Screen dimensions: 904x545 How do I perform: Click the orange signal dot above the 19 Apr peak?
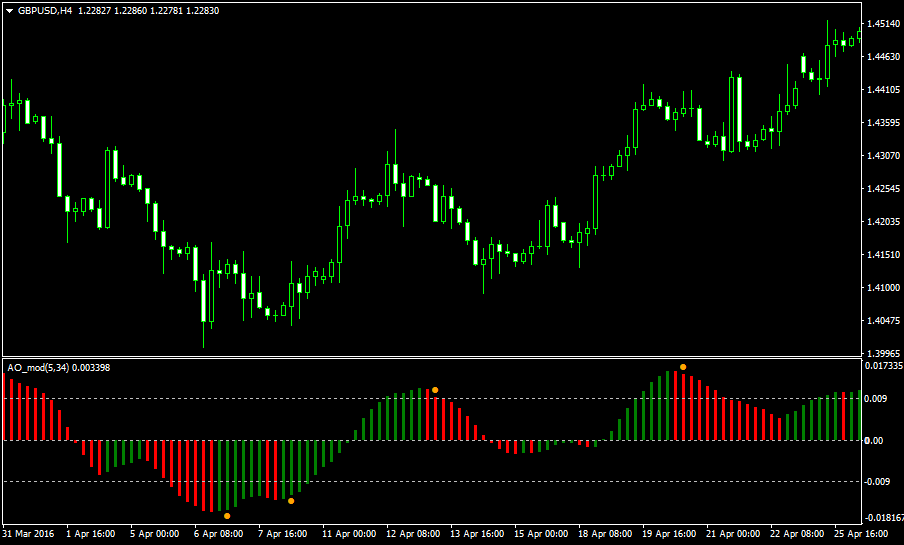click(x=683, y=367)
